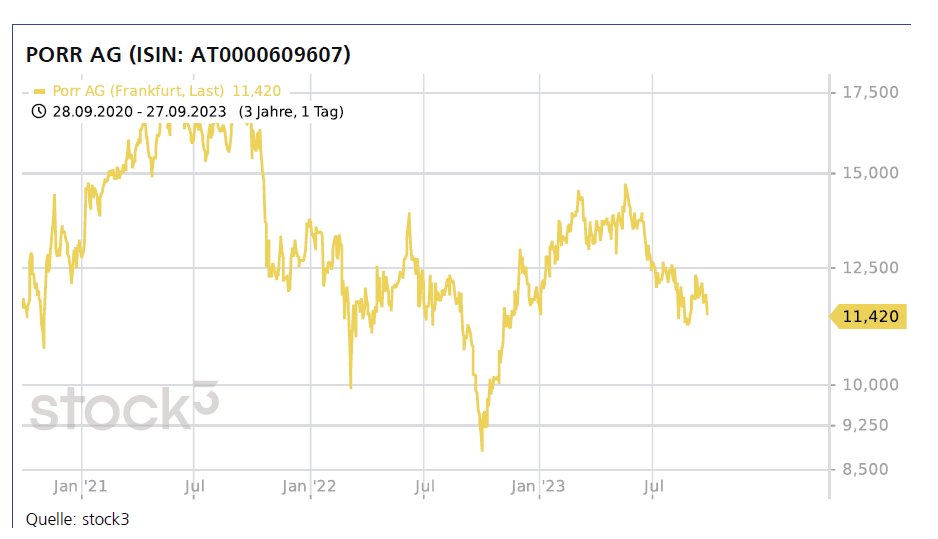Click the Jan '21 x-axis label
This screenshot has height=539, width=938.
(80, 486)
